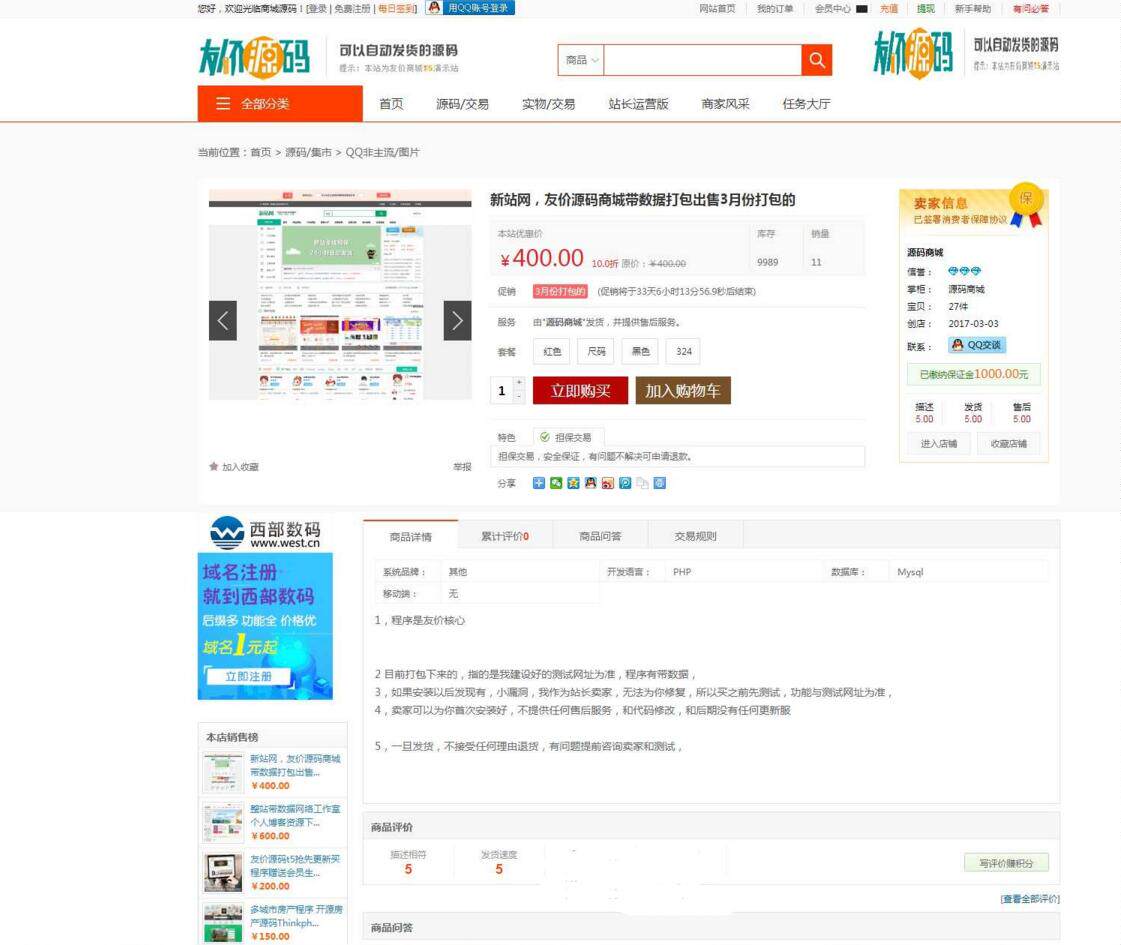Share via the green WeChat icon
Screen dimensions: 1121x945
(x=556, y=483)
